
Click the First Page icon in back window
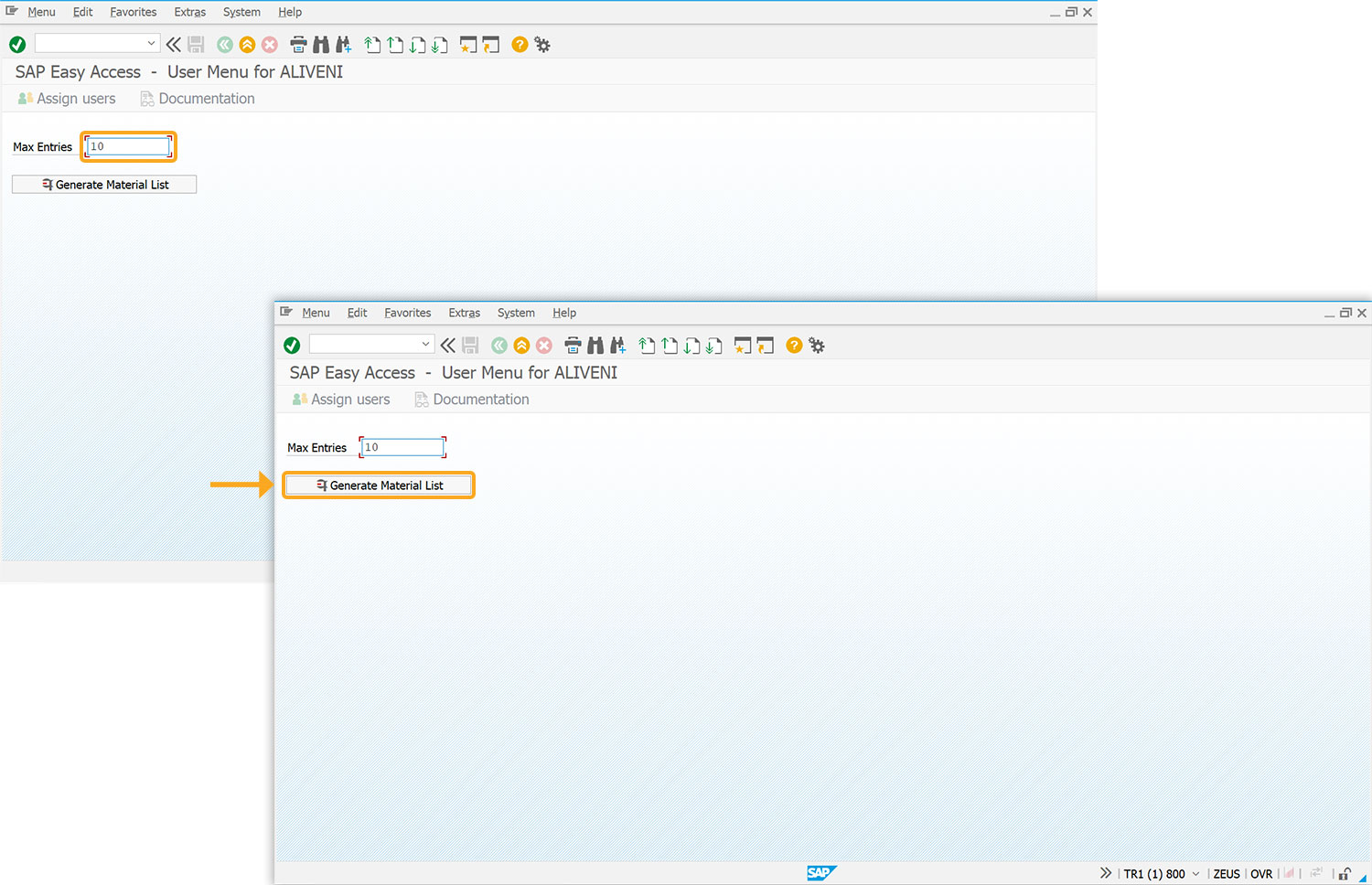click(373, 45)
